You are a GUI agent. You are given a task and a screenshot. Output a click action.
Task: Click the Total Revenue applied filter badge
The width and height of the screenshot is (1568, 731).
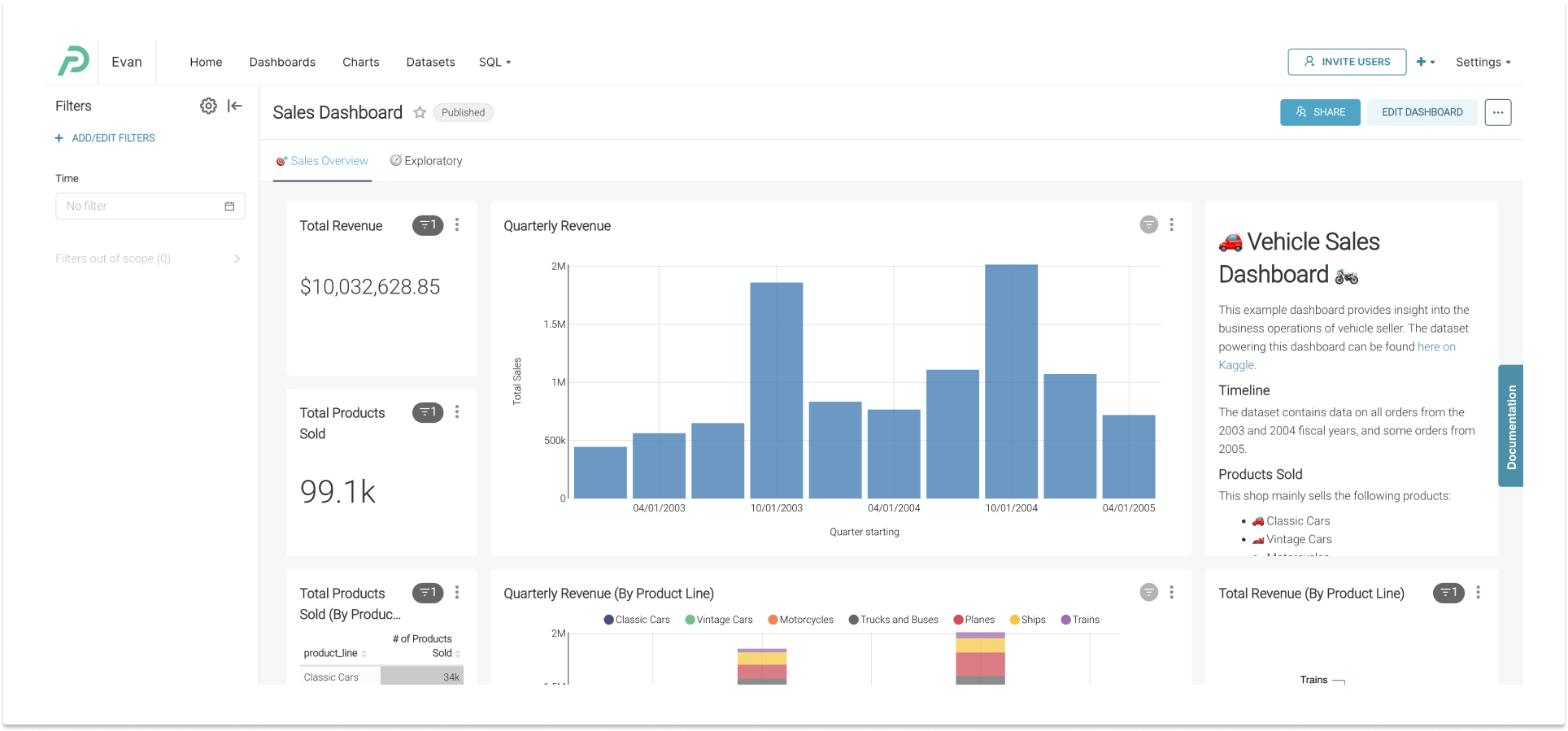(428, 225)
